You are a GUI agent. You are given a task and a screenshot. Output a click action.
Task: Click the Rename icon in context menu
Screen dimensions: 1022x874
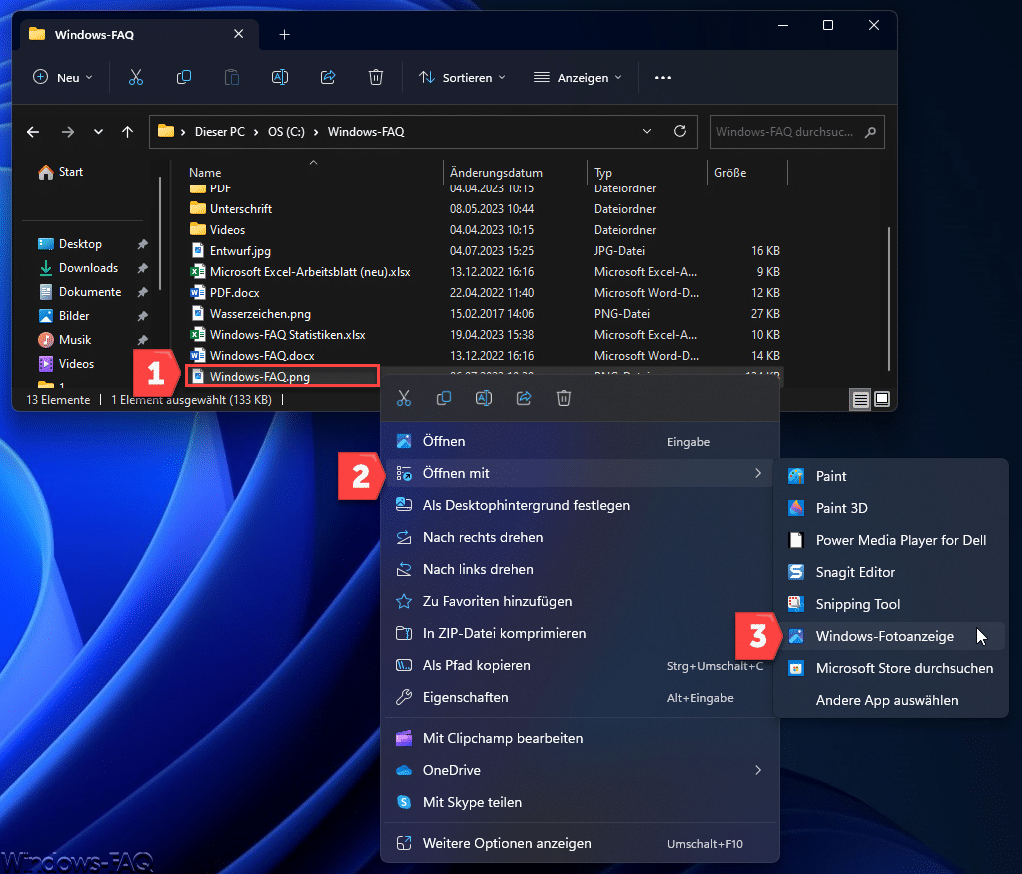(484, 398)
